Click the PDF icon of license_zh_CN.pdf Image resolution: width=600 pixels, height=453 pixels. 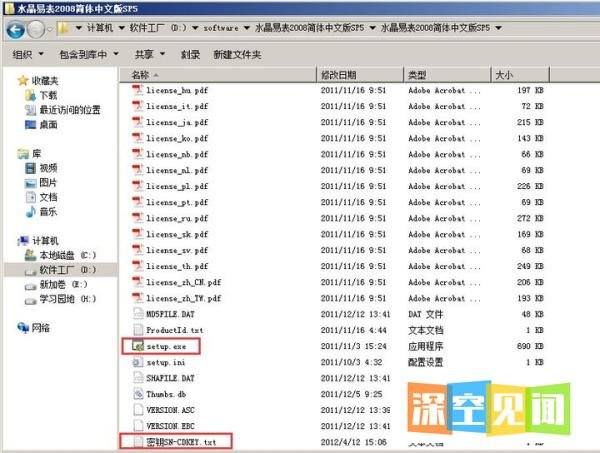(x=137, y=282)
